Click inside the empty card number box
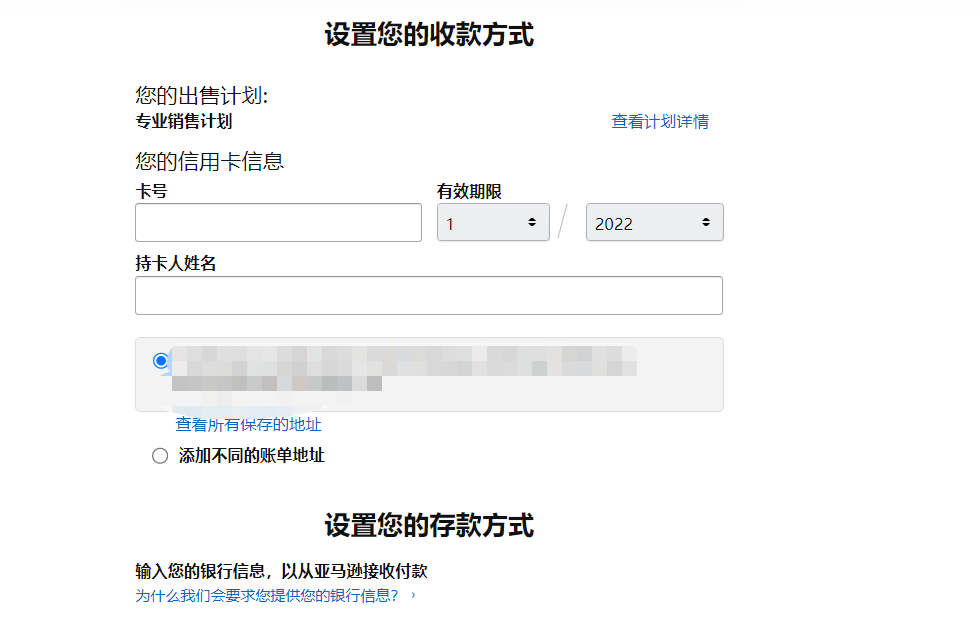The width and height of the screenshot is (980, 617). tap(278, 222)
